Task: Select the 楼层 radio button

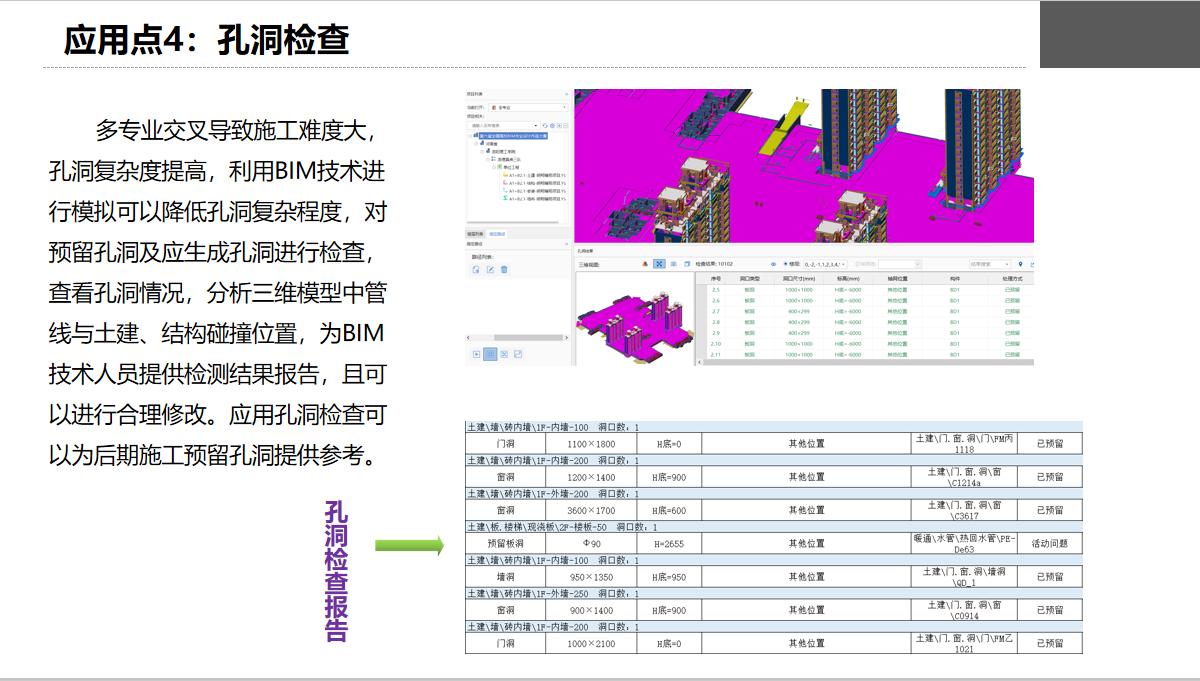Action: (785, 264)
